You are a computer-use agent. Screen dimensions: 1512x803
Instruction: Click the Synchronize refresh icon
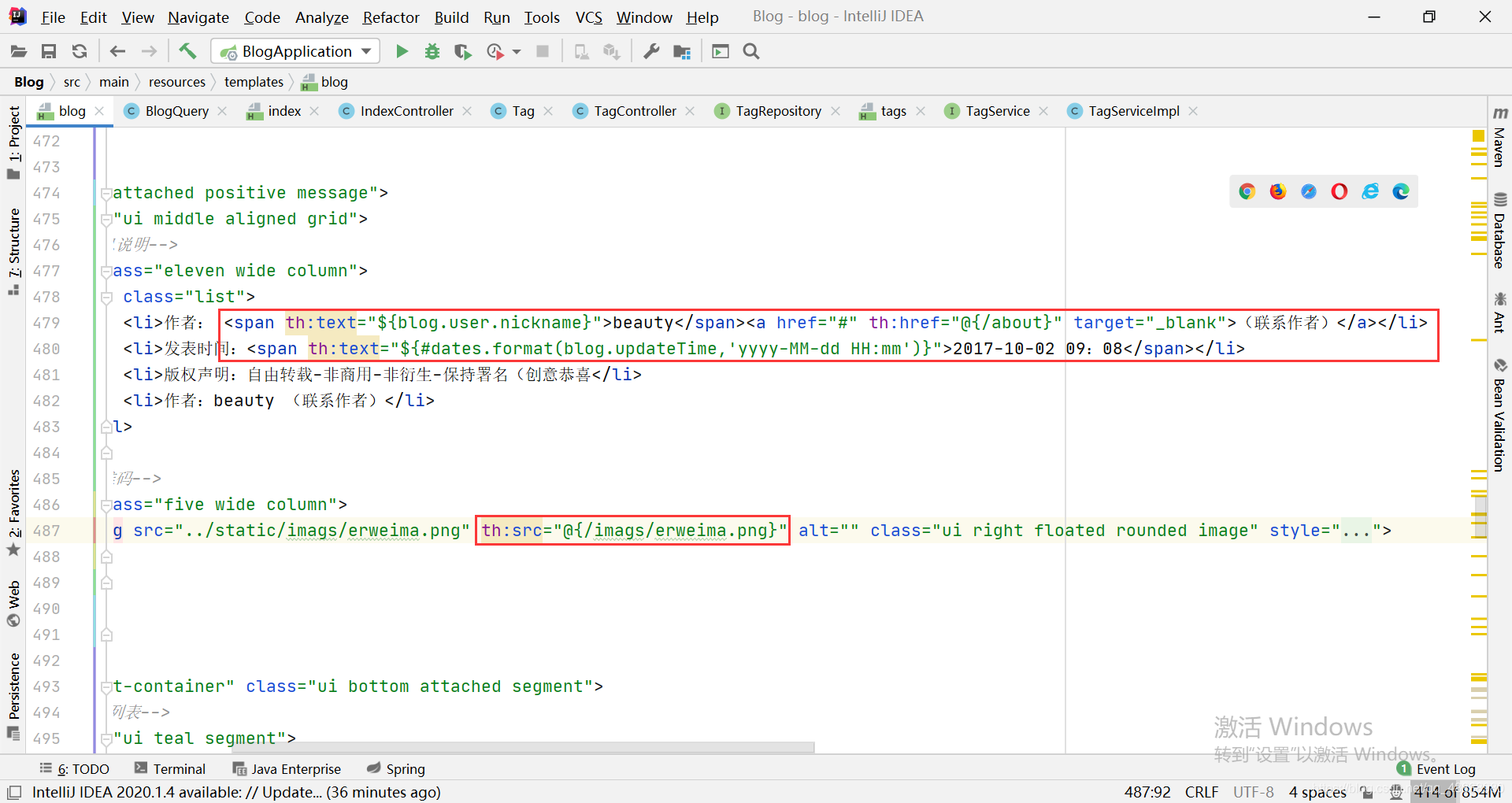coord(80,51)
